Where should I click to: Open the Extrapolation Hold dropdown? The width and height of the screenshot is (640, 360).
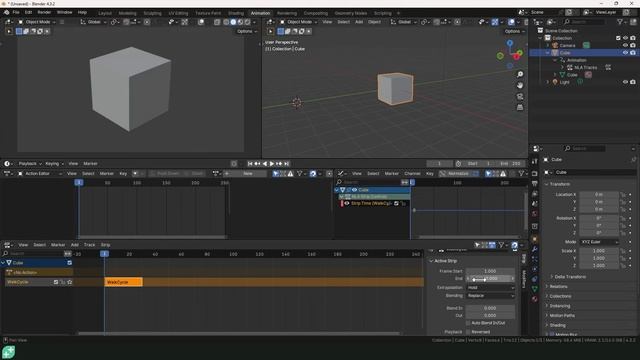point(490,287)
